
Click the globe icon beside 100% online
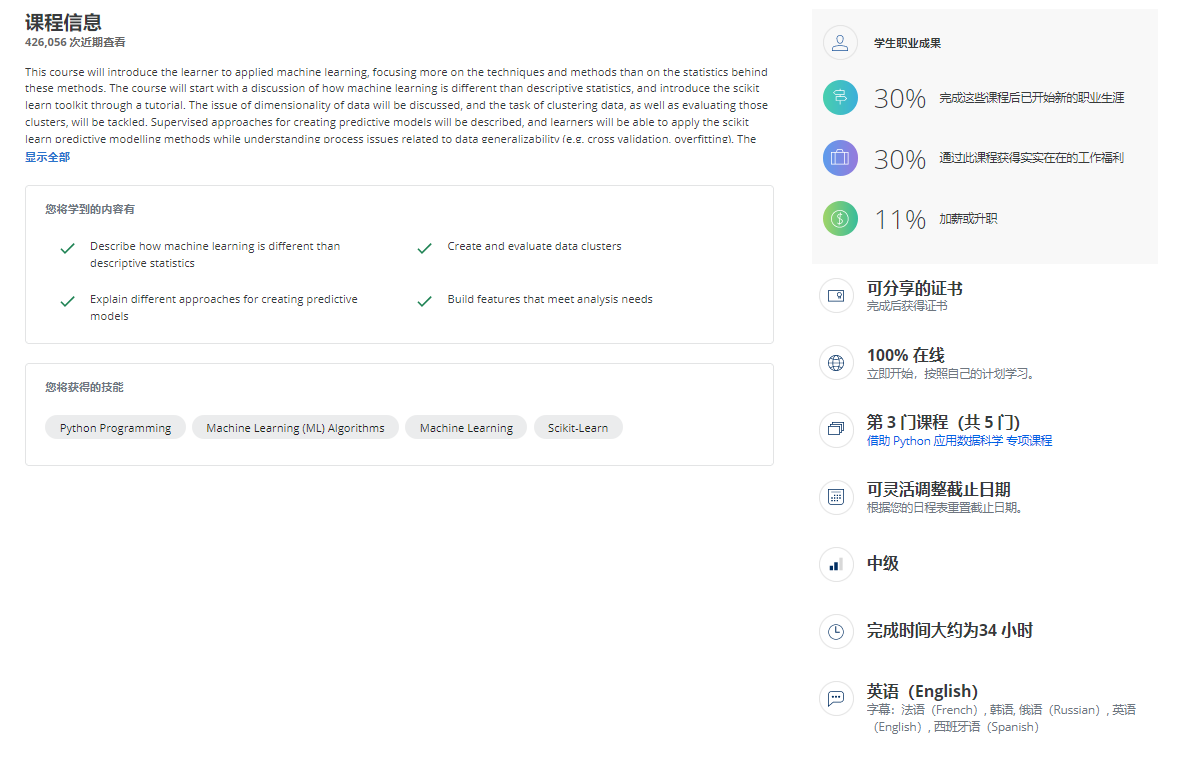836,362
